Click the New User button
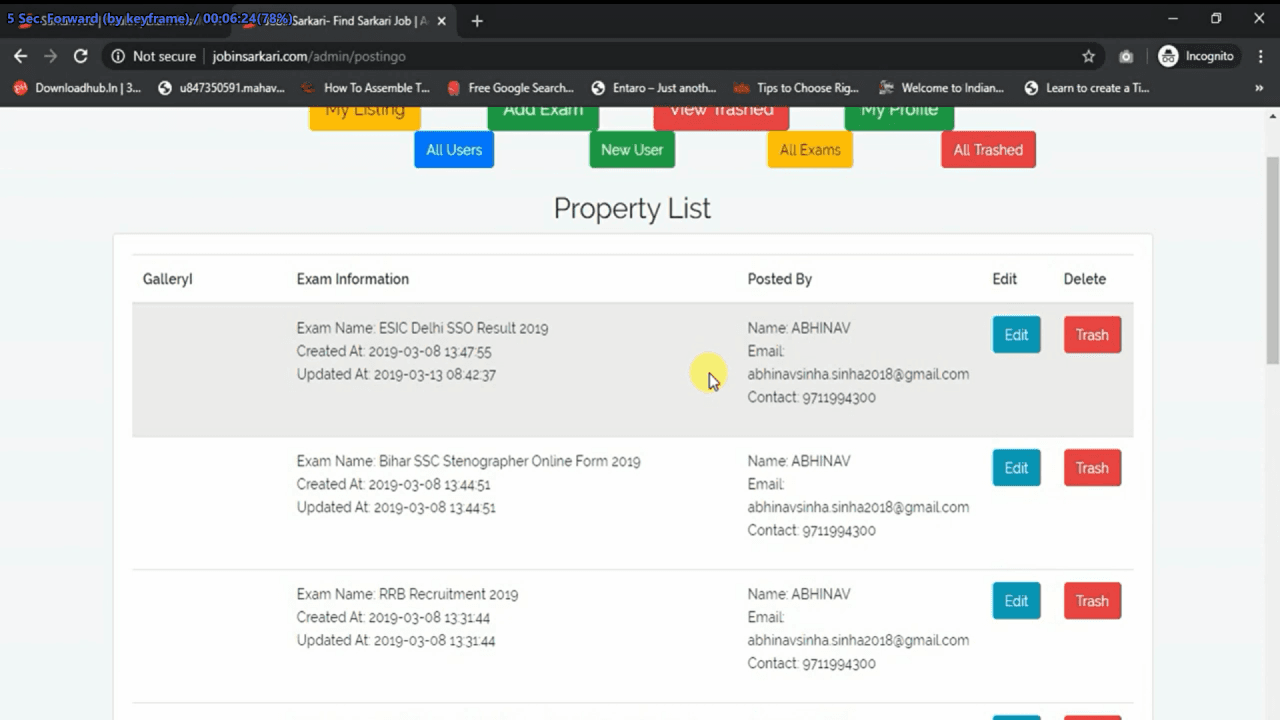Screen dimensions: 1280x720 click(x=632, y=150)
